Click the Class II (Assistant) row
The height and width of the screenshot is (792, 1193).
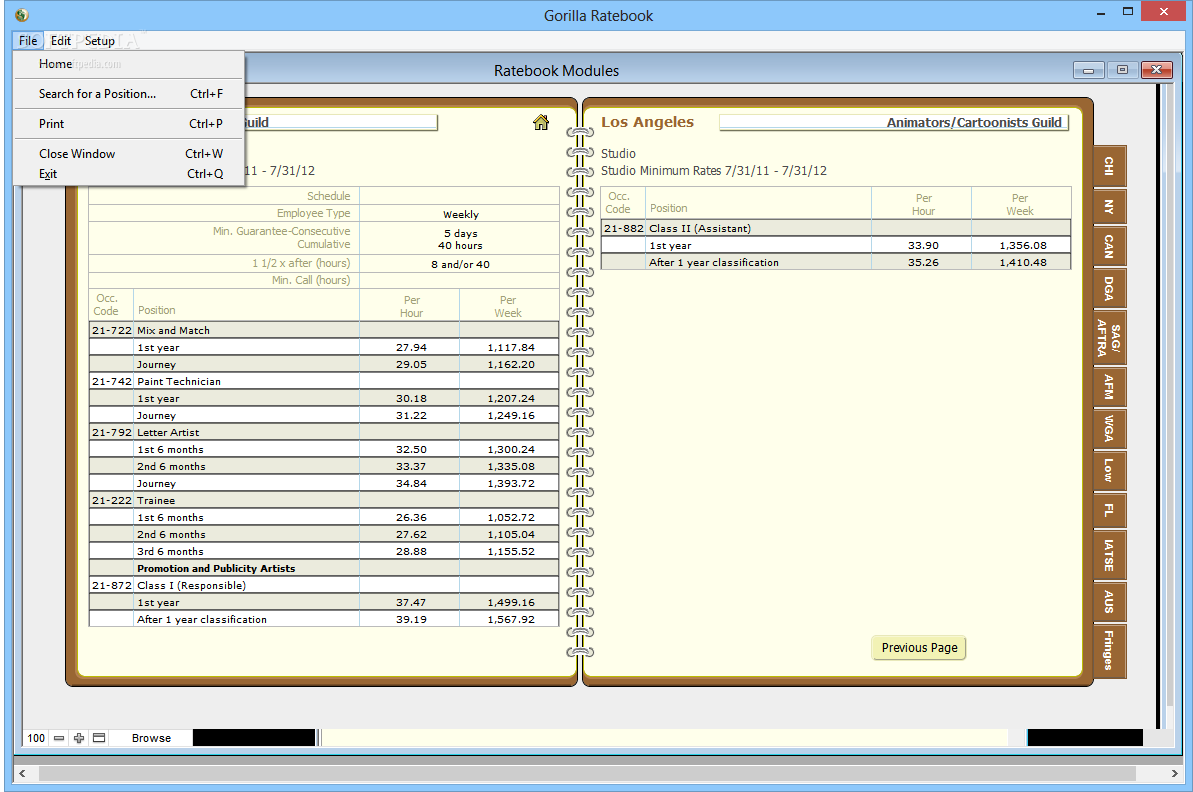[x=836, y=228]
